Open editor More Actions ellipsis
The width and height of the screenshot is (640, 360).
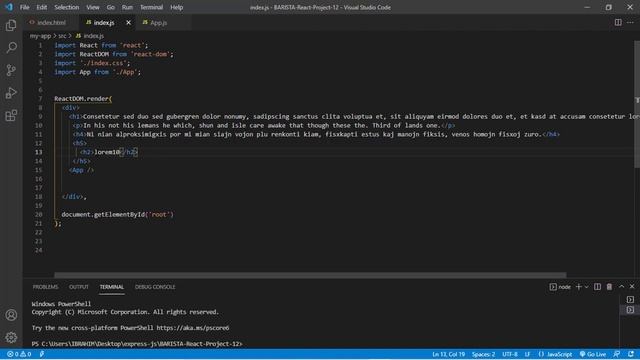click(x=630, y=22)
